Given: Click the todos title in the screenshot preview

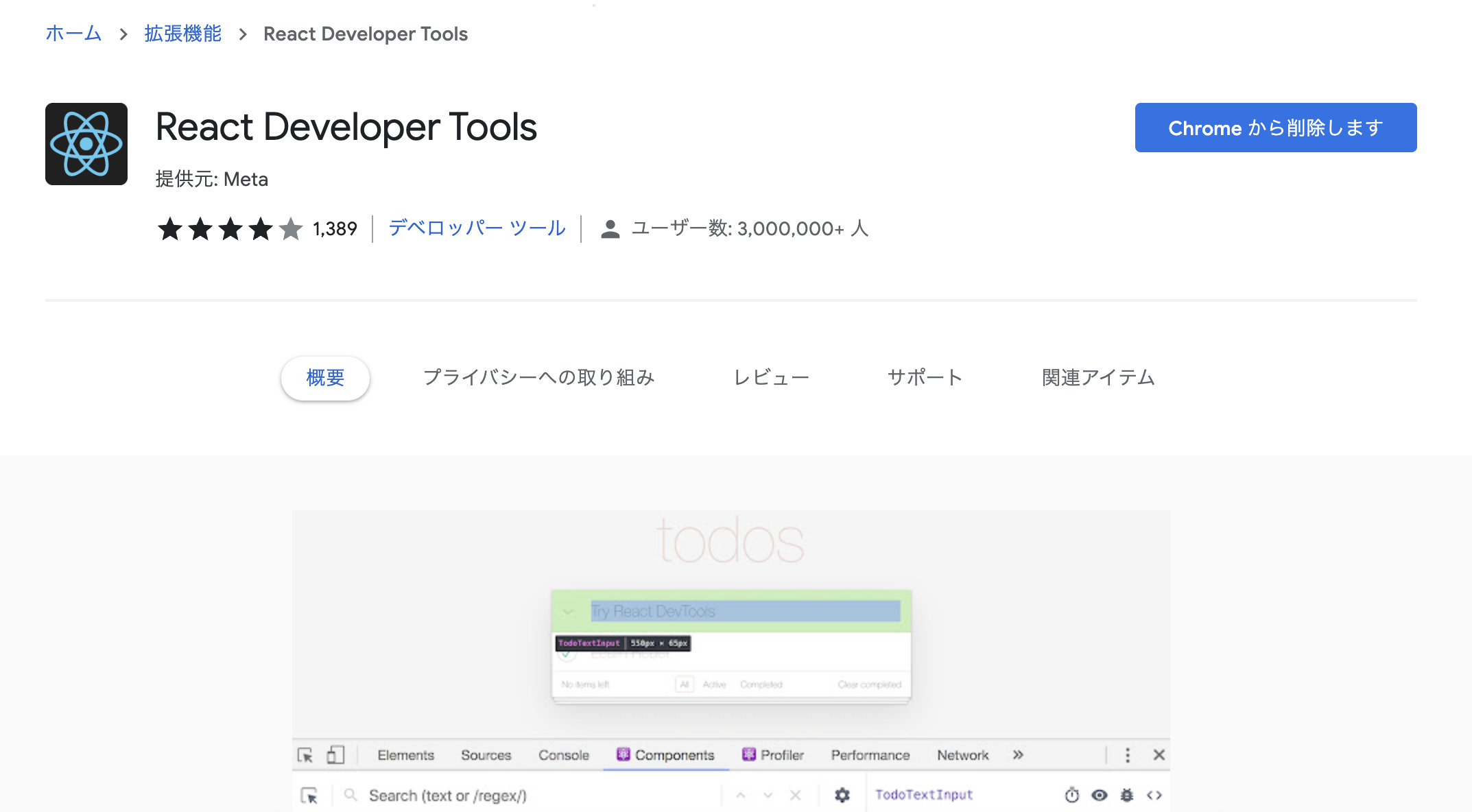Looking at the screenshot, I should 731,541.
